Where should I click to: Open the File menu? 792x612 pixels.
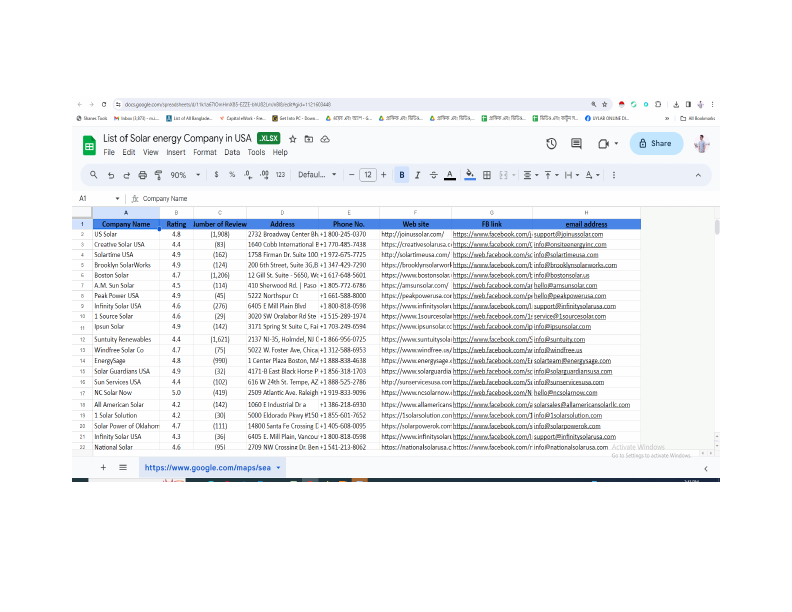tap(109, 152)
